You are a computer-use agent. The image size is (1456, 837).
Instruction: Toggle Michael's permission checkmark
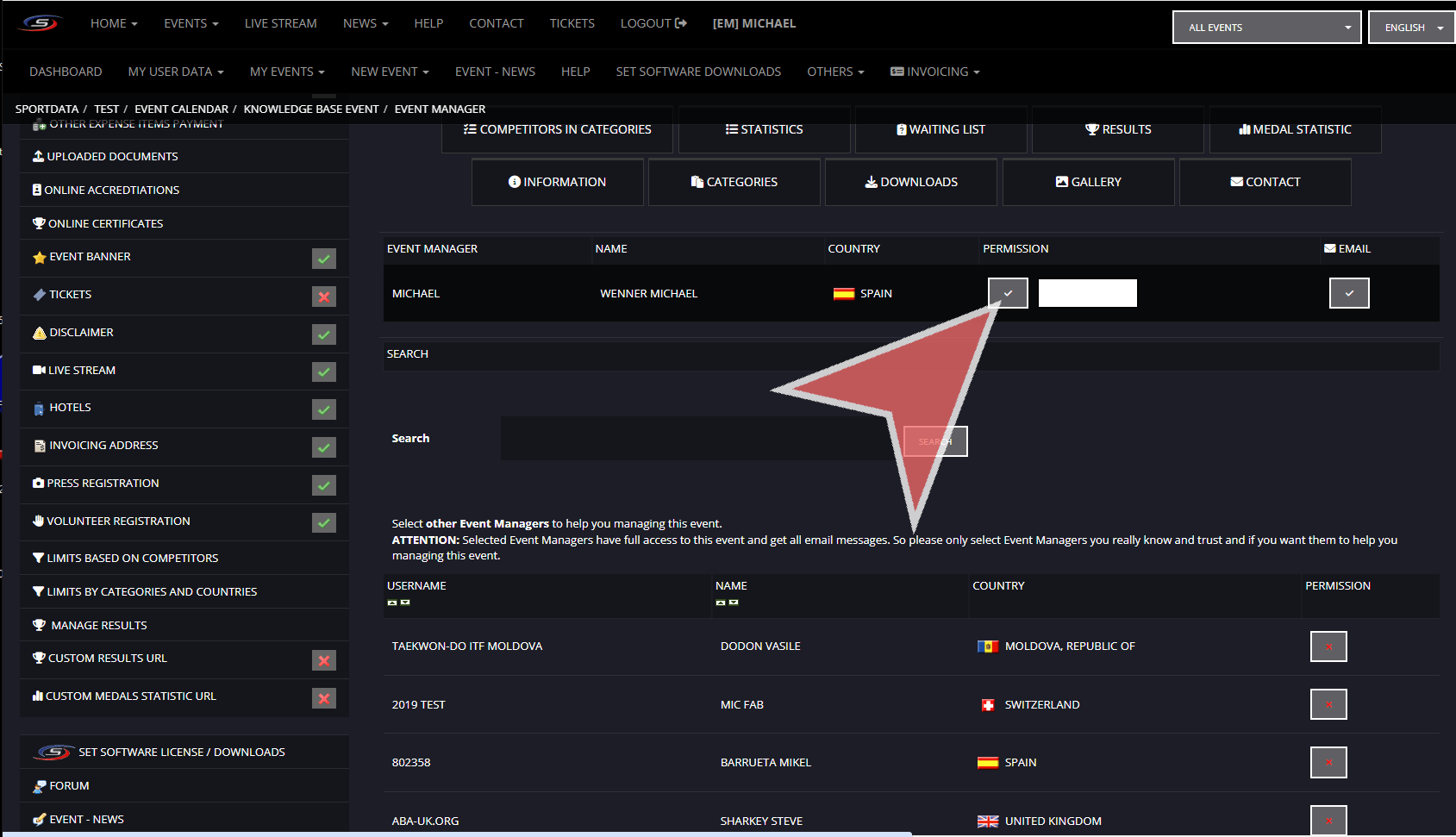(1008, 293)
